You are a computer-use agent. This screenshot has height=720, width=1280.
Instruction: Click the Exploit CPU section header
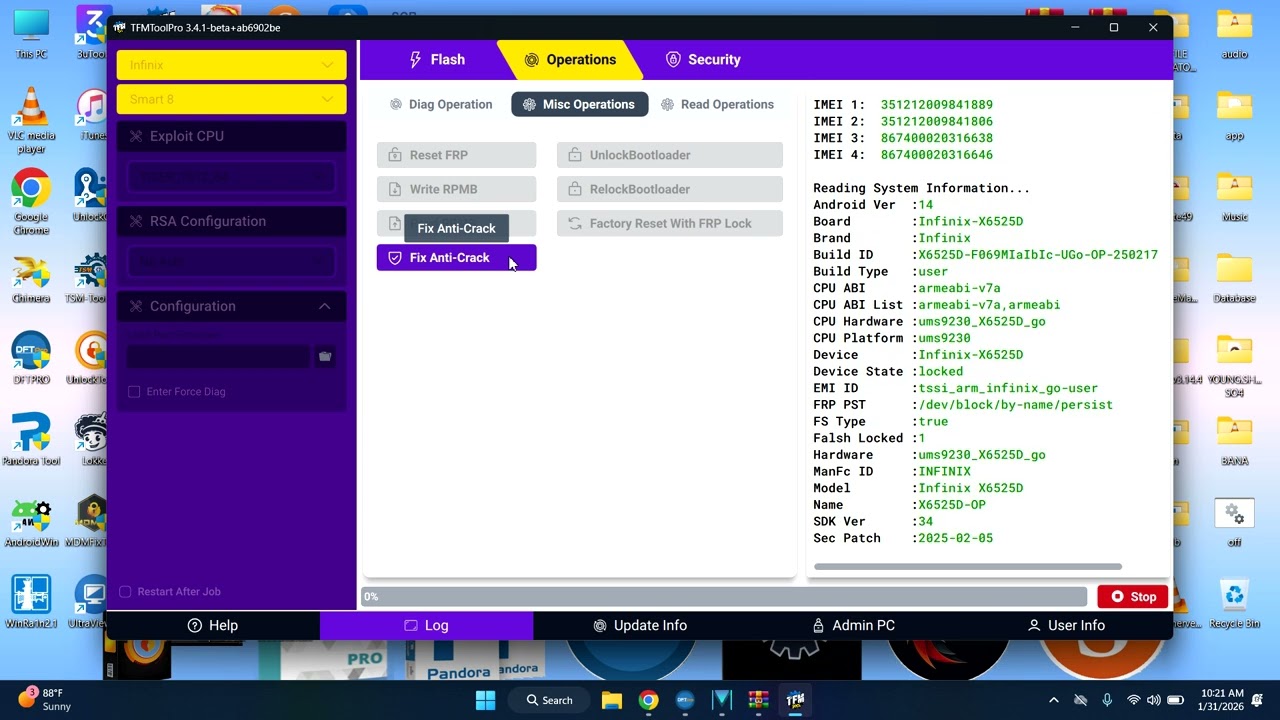[x=231, y=136]
